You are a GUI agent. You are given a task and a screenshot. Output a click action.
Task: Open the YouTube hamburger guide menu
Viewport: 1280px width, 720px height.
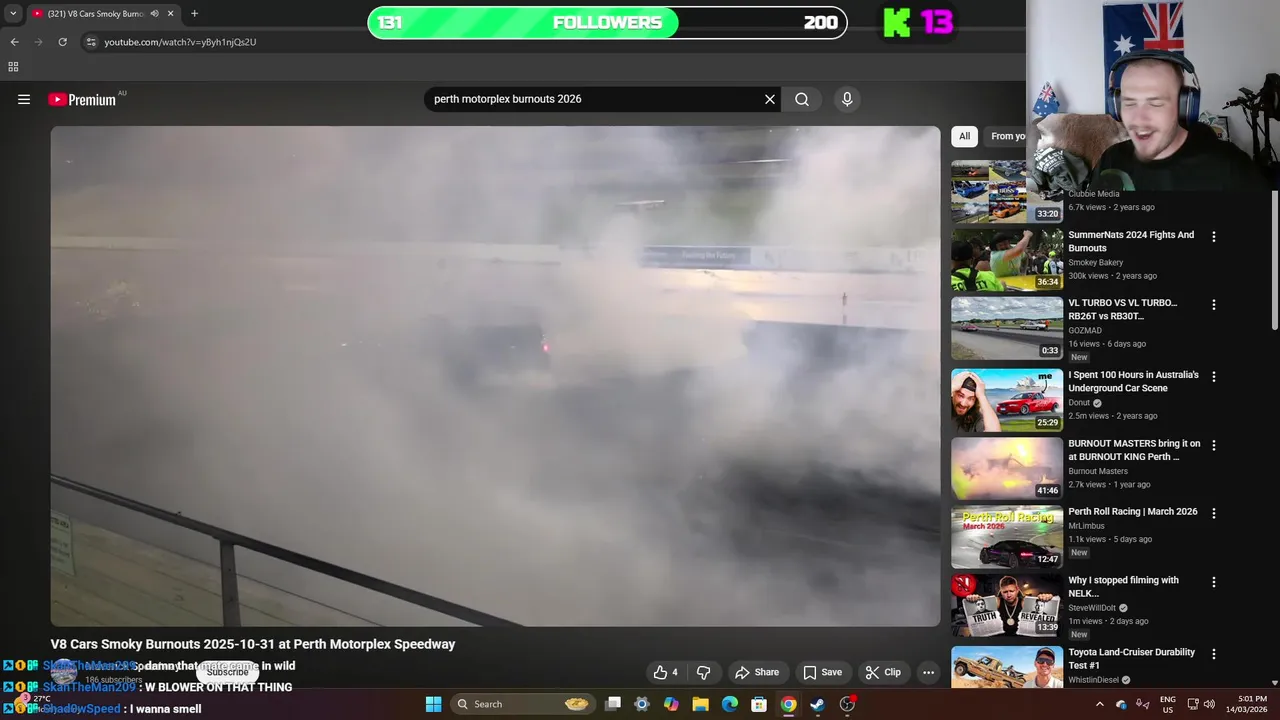(x=24, y=99)
